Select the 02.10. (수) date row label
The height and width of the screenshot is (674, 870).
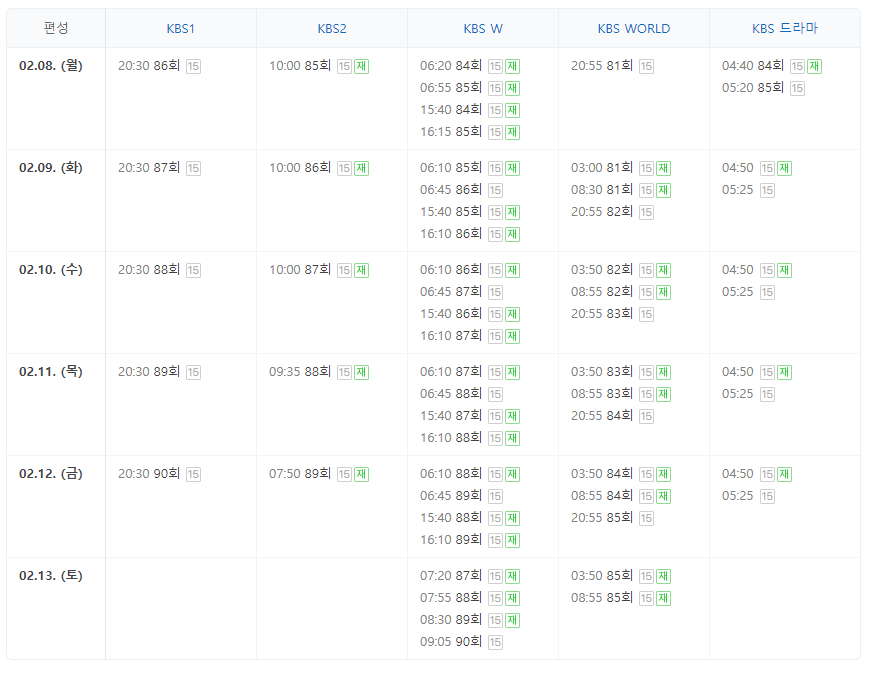pyautogui.click(x=50, y=270)
